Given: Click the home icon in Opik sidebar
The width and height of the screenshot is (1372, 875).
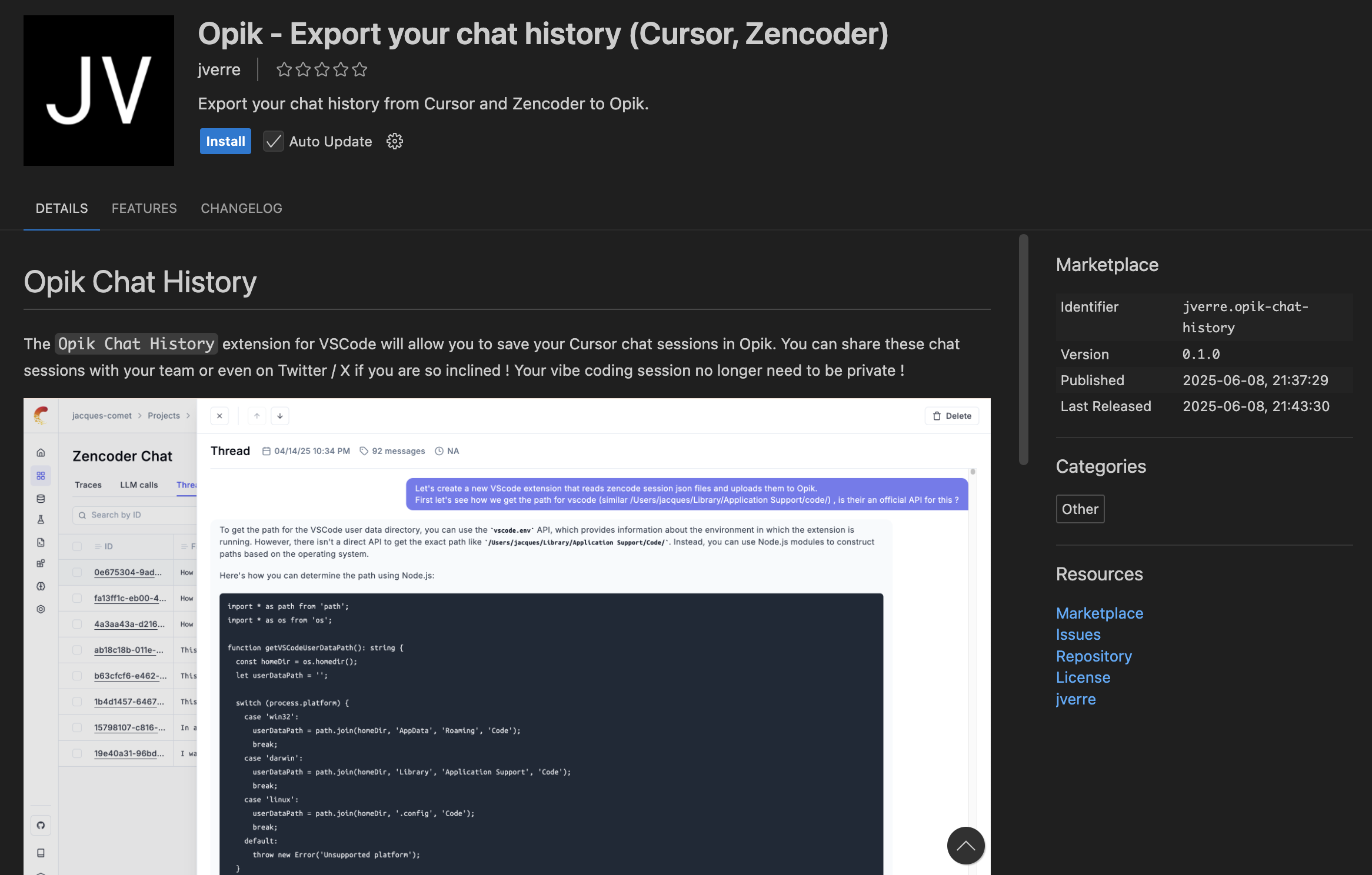Looking at the screenshot, I should pos(41,452).
